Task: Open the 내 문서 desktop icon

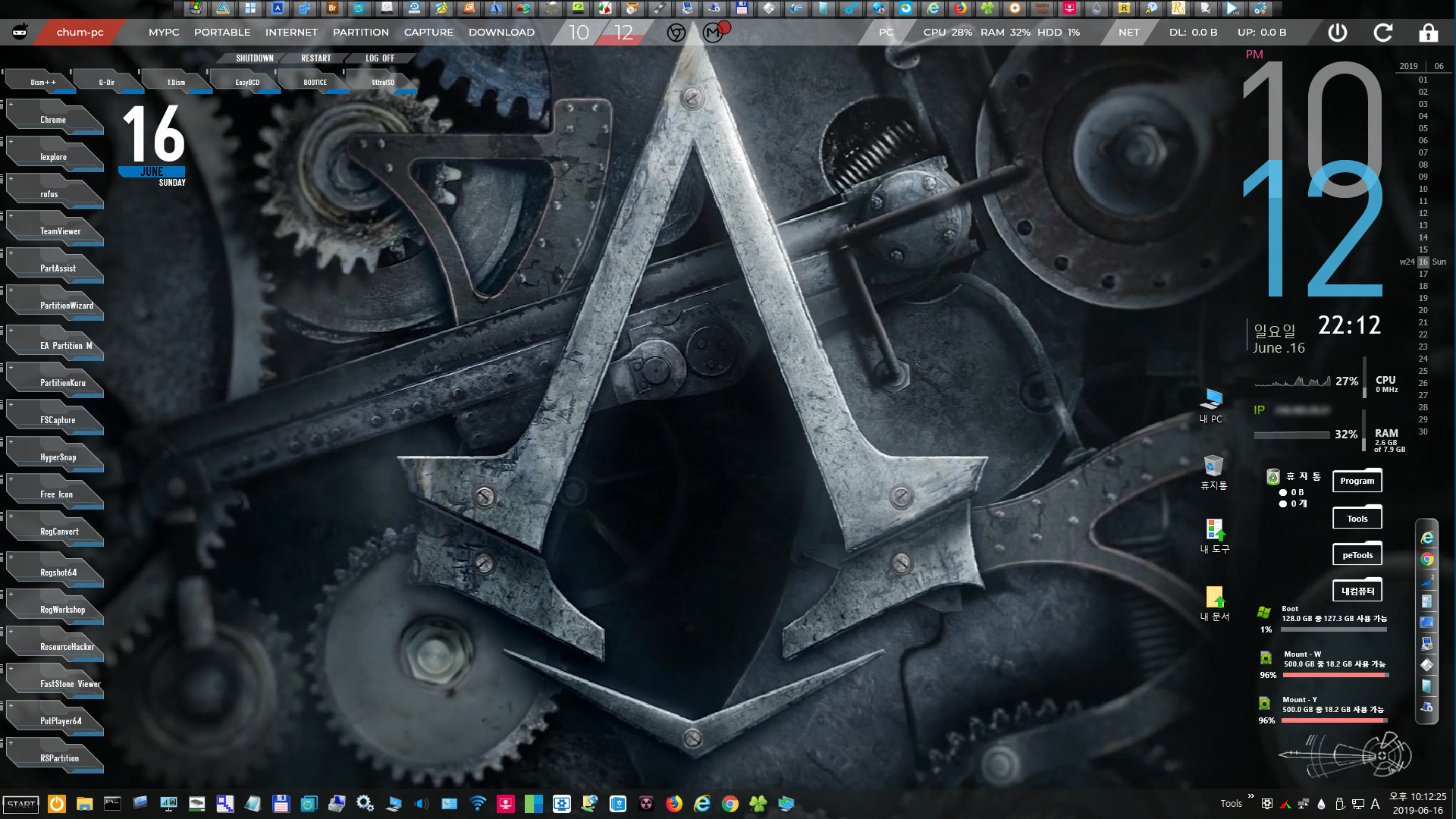Action: (1214, 604)
